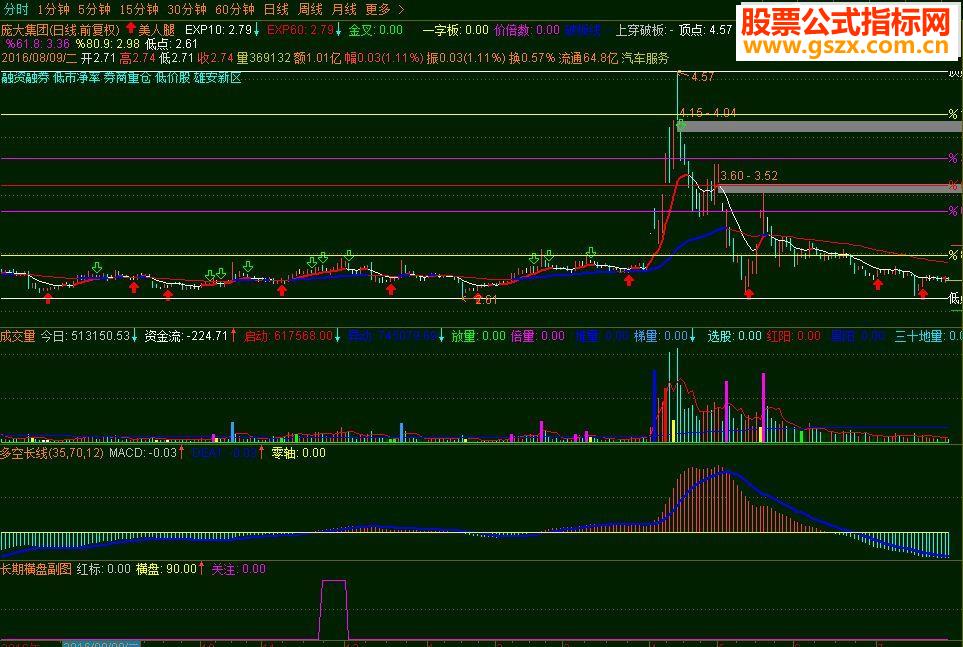Open the 汽车服务 sector label
963x647 pixels.
(645, 58)
